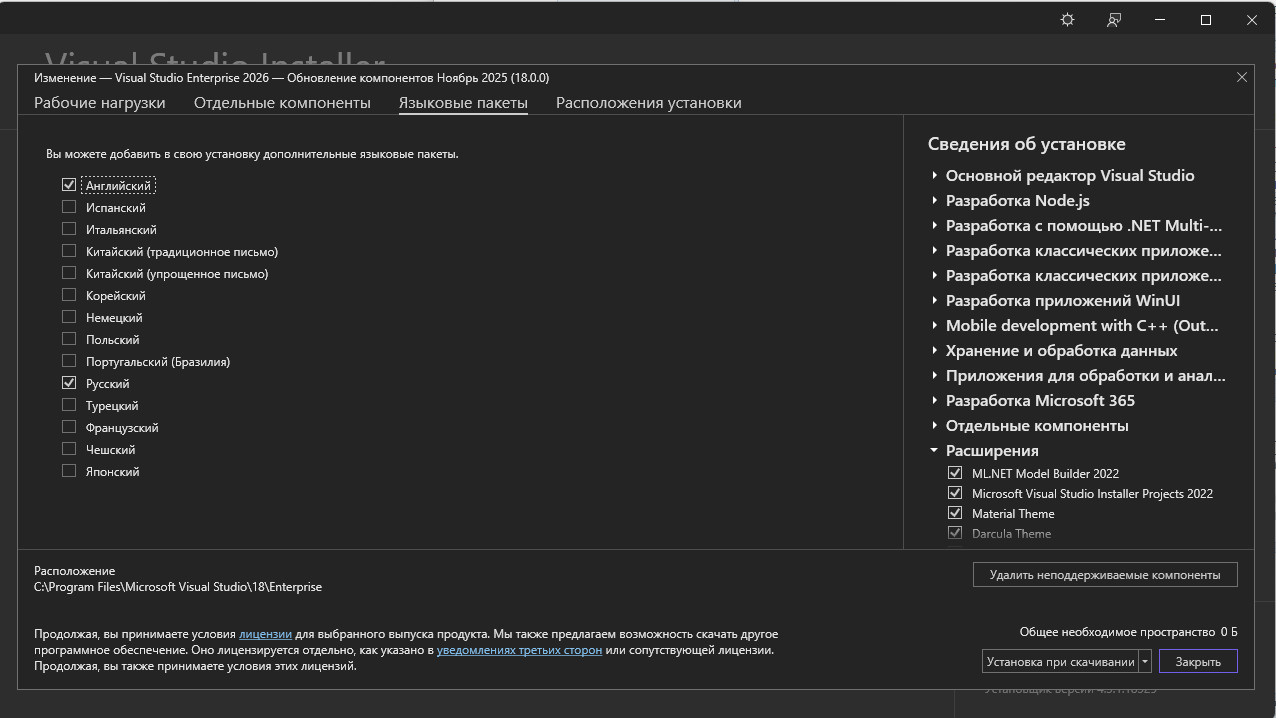Uncheck ML.NET Model Builder 2022 extension

tap(955, 473)
